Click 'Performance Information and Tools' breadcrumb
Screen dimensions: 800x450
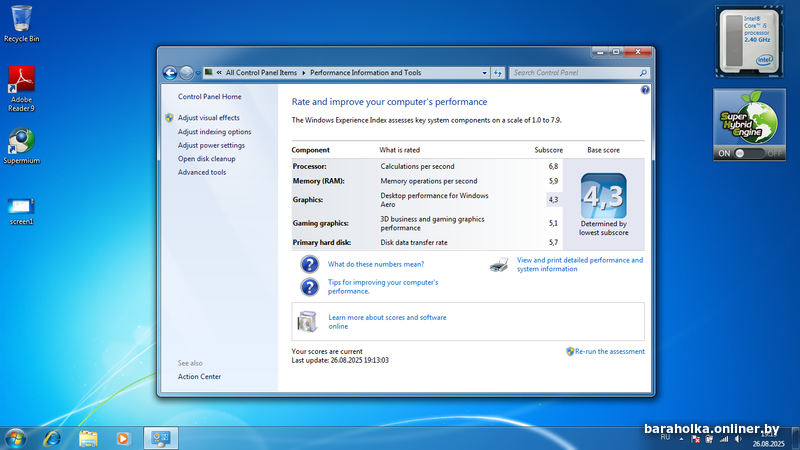pyautogui.click(x=365, y=73)
